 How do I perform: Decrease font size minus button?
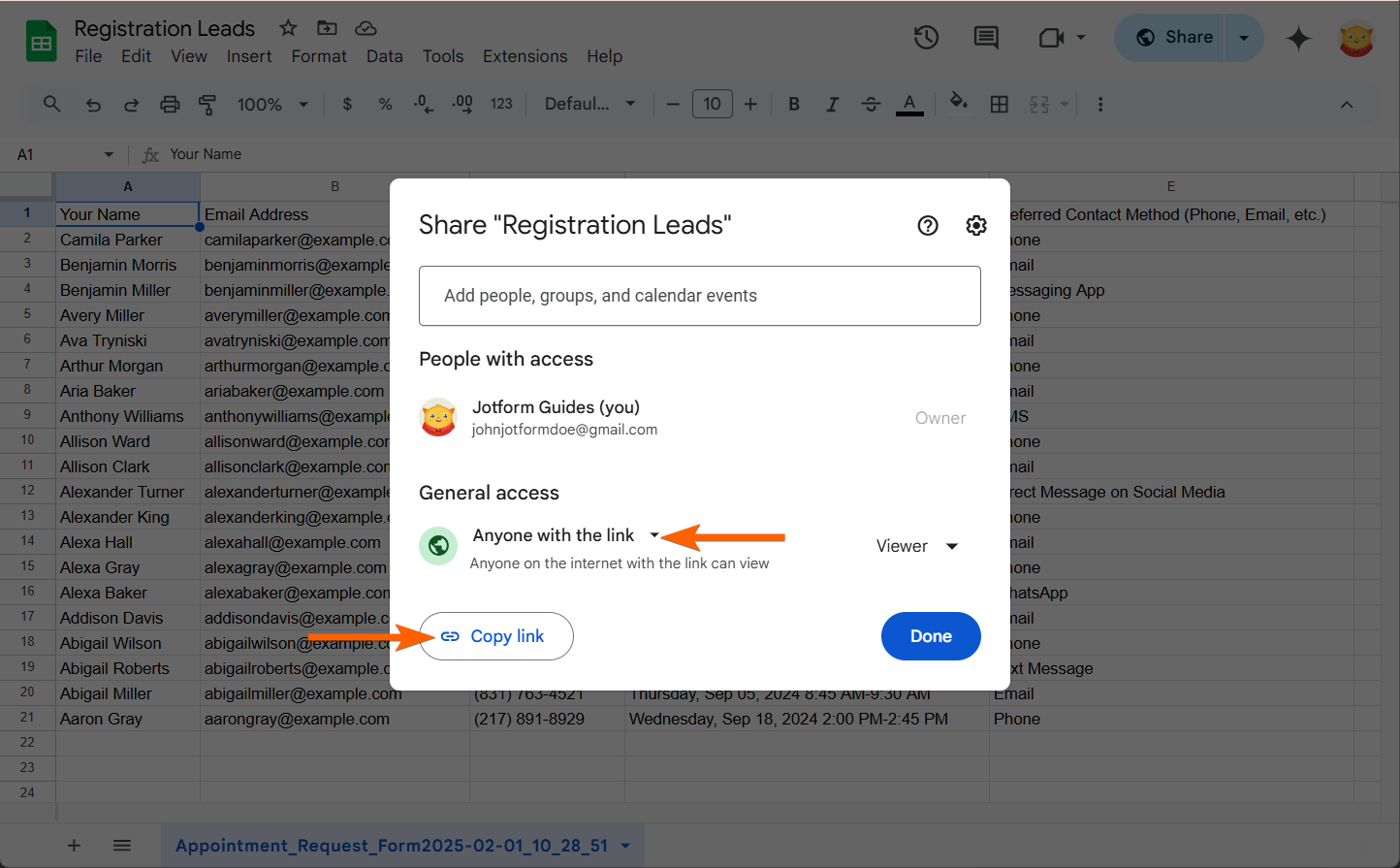(x=673, y=105)
